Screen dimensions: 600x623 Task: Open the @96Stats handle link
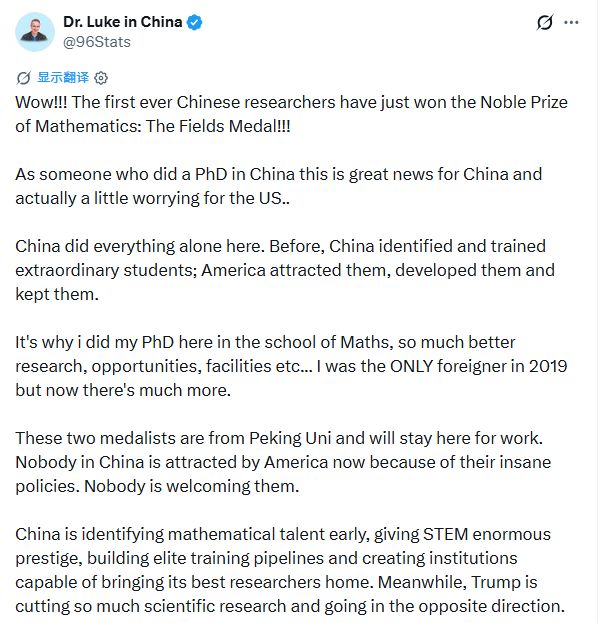point(97,42)
